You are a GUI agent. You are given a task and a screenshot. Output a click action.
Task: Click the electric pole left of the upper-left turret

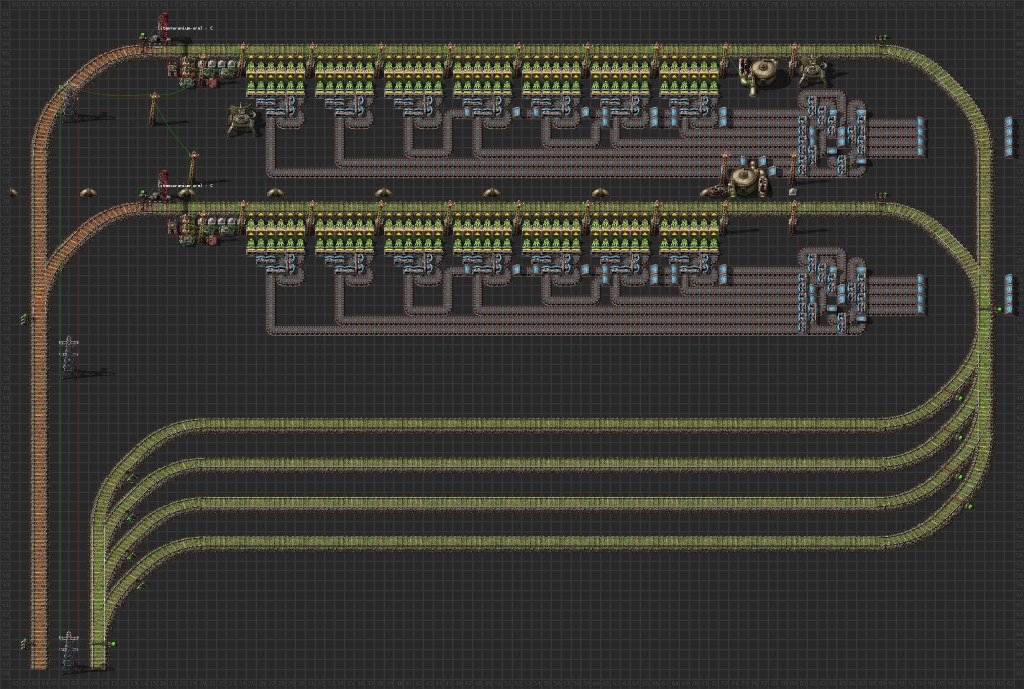(x=154, y=108)
